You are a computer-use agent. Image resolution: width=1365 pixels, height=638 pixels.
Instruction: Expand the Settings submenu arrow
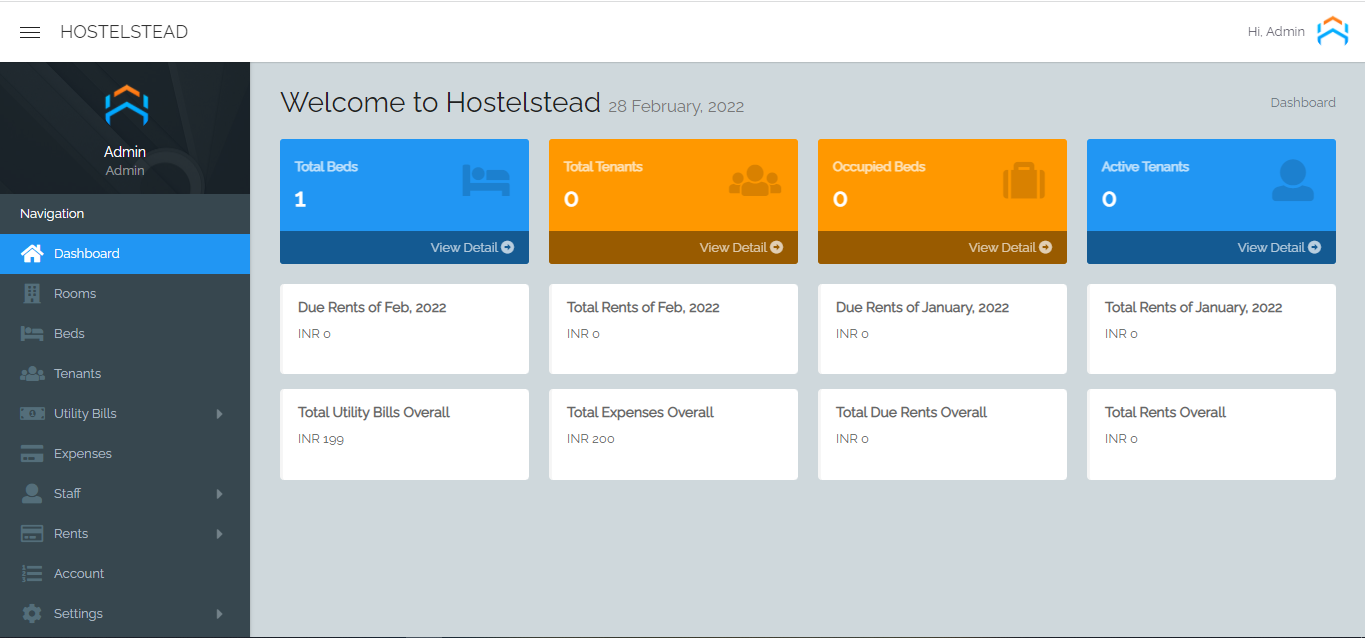click(220, 614)
